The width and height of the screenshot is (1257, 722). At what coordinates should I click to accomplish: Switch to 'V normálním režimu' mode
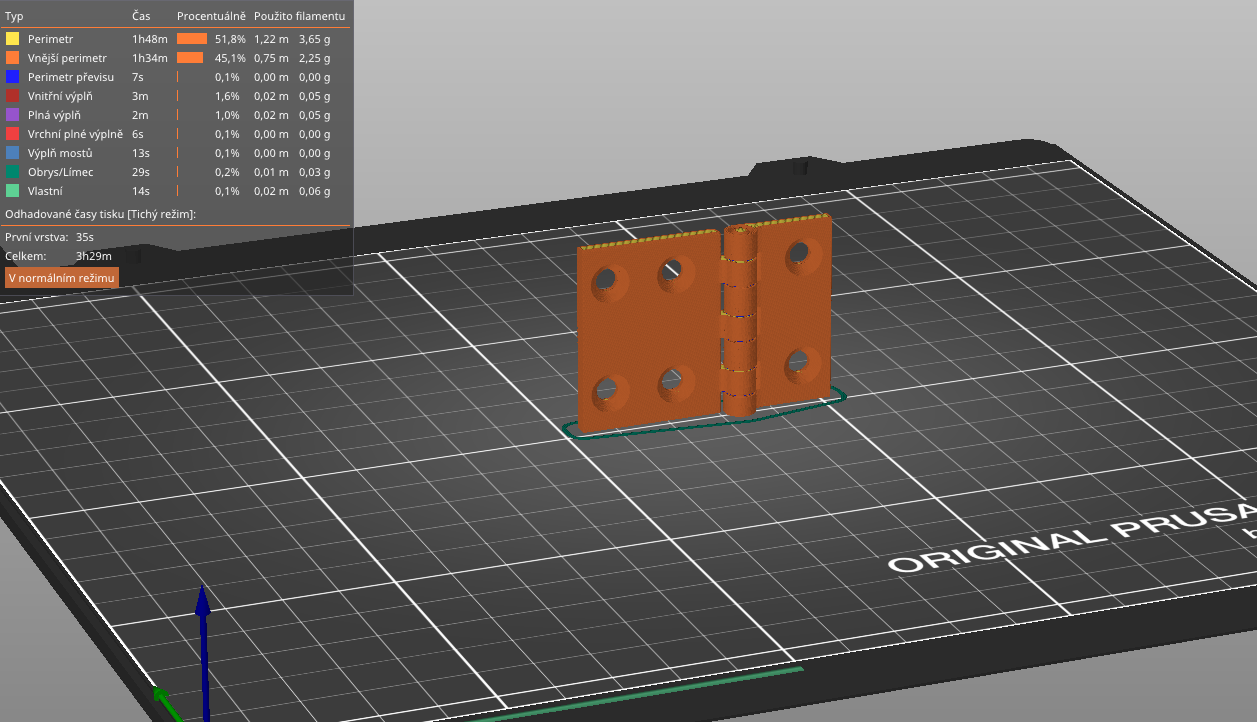pos(62,277)
